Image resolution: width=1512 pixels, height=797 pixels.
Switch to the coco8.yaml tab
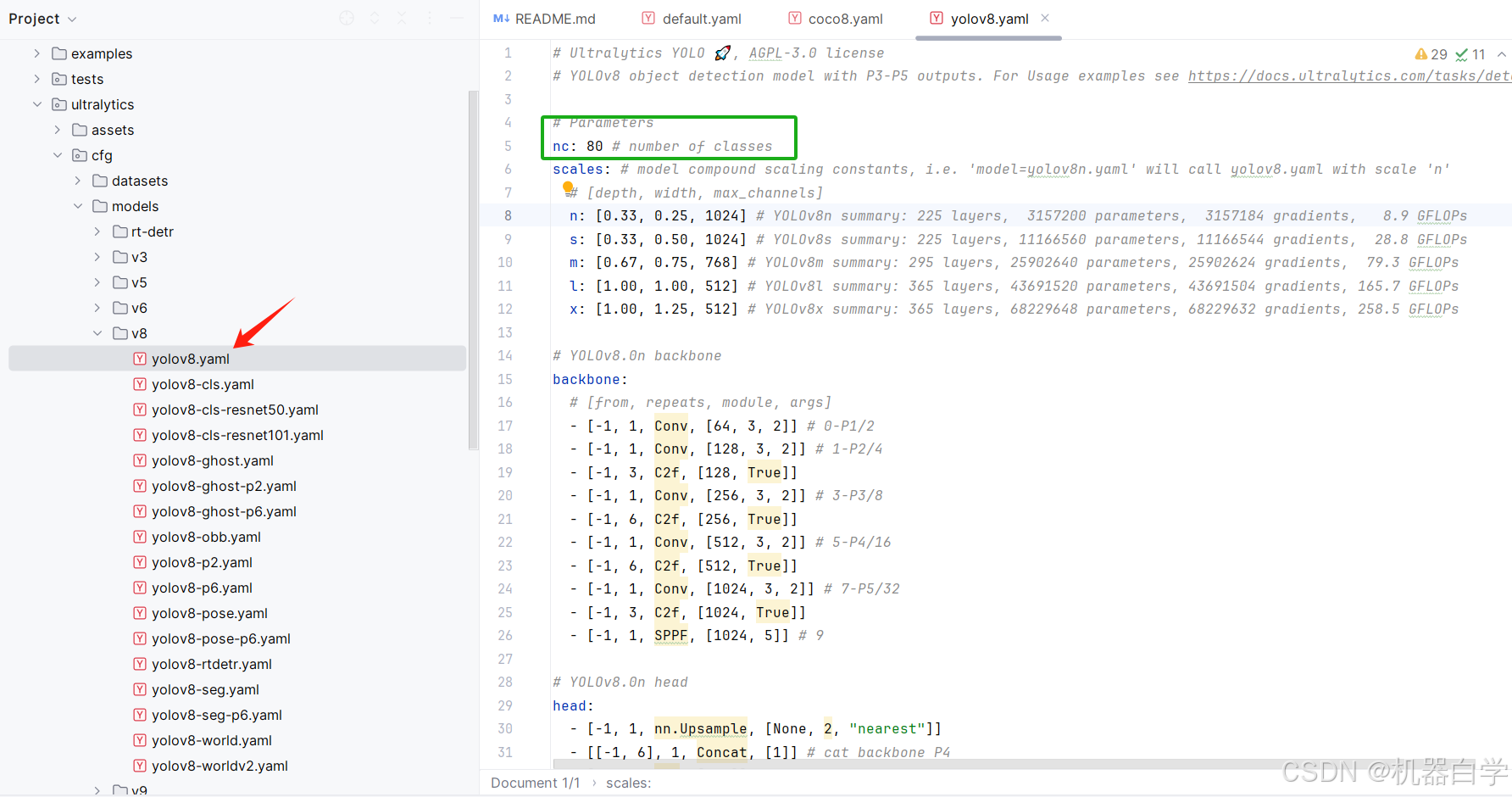coord(836,19)
